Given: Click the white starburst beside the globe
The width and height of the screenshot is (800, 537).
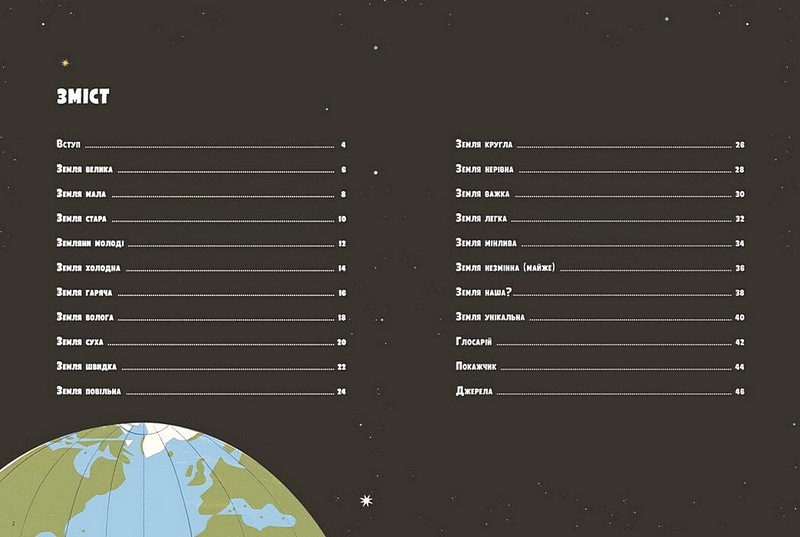Looking at the screenshot, I should (x=366, y=498).
